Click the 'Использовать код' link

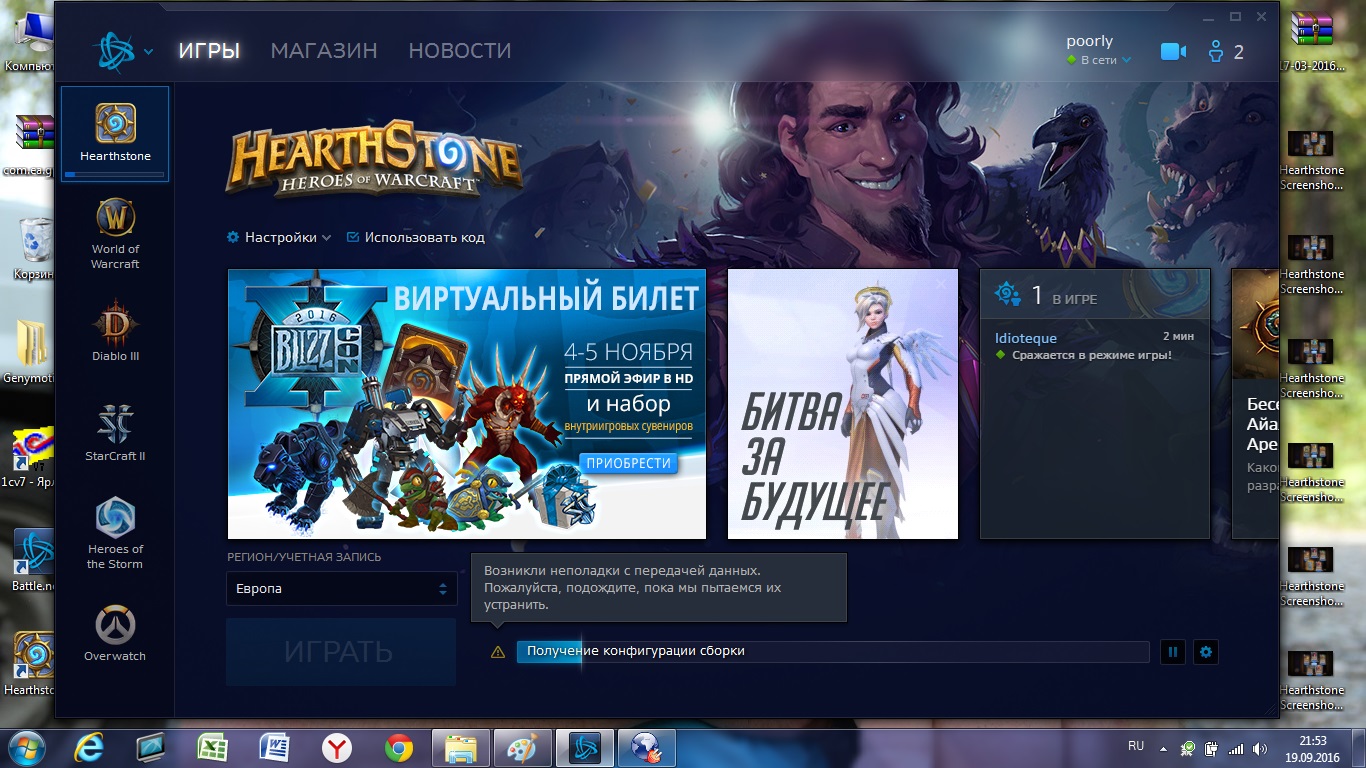coord(415,238)
